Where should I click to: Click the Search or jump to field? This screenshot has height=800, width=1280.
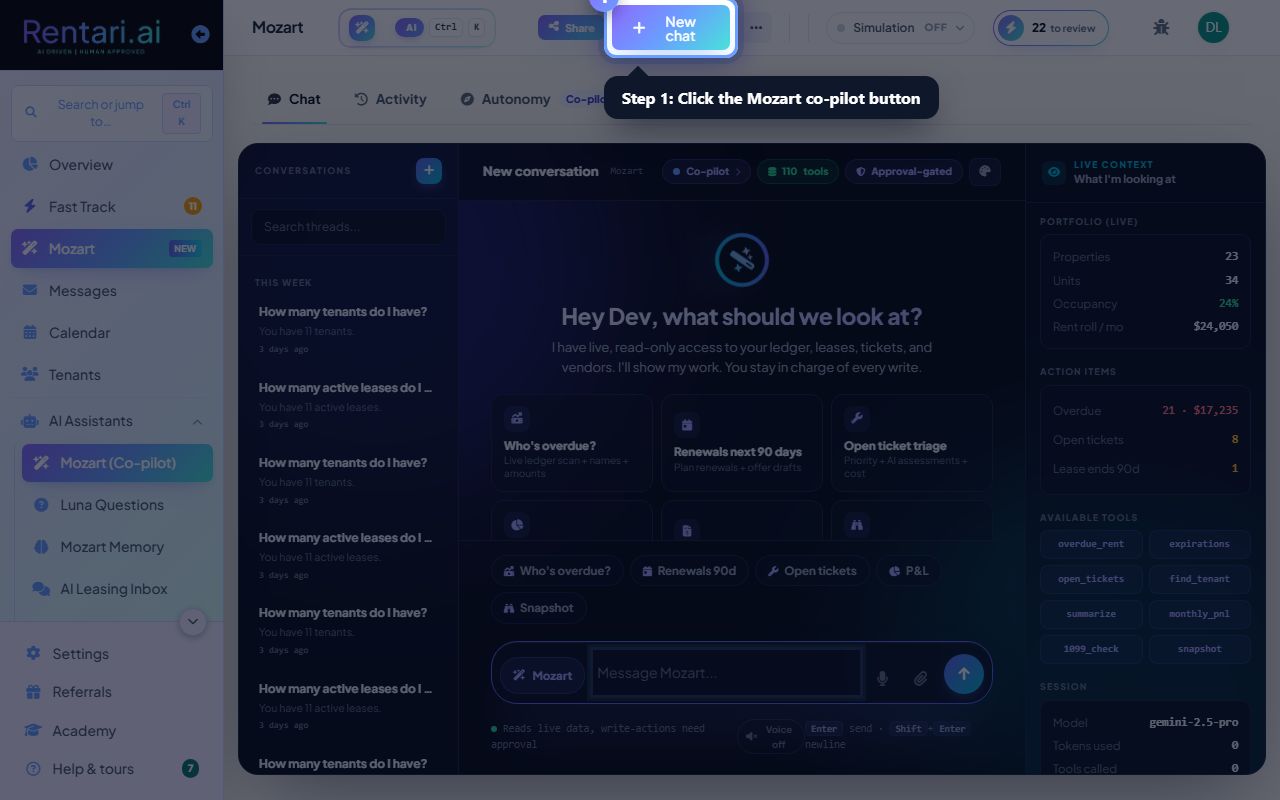coord(112,113)
